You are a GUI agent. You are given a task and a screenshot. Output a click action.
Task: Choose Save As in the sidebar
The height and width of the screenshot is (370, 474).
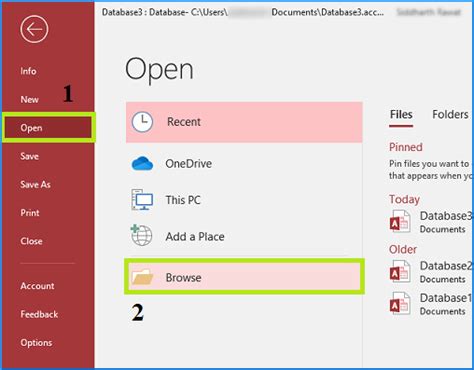[35, 184]
